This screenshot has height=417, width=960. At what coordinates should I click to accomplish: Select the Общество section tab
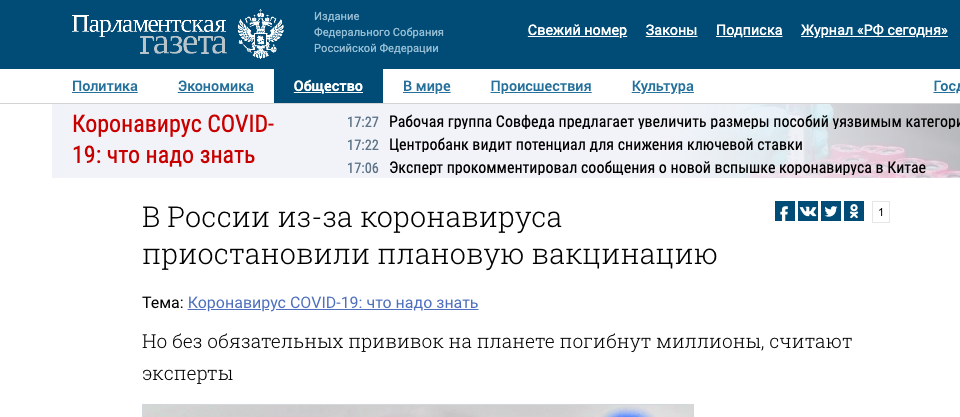[328, 86]
